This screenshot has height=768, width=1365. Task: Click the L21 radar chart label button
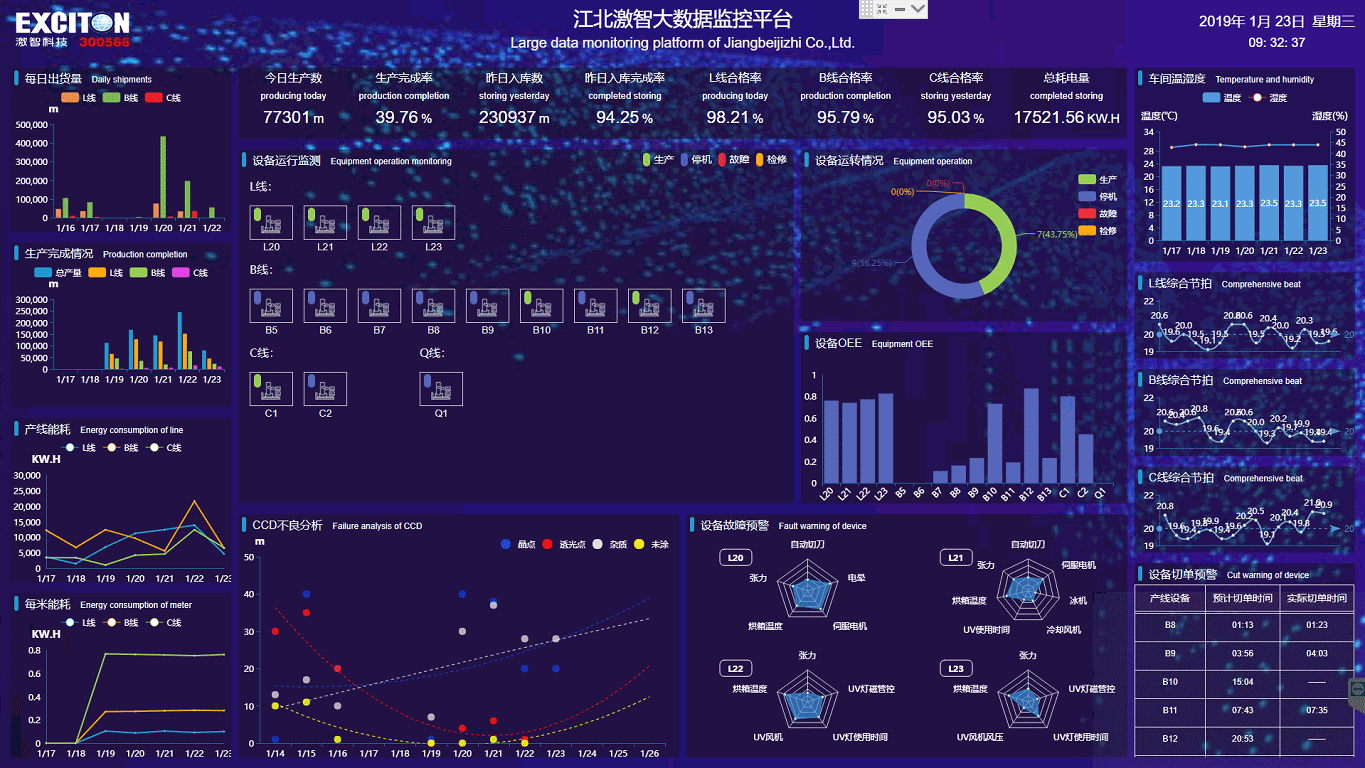click(x=956, y=558)
